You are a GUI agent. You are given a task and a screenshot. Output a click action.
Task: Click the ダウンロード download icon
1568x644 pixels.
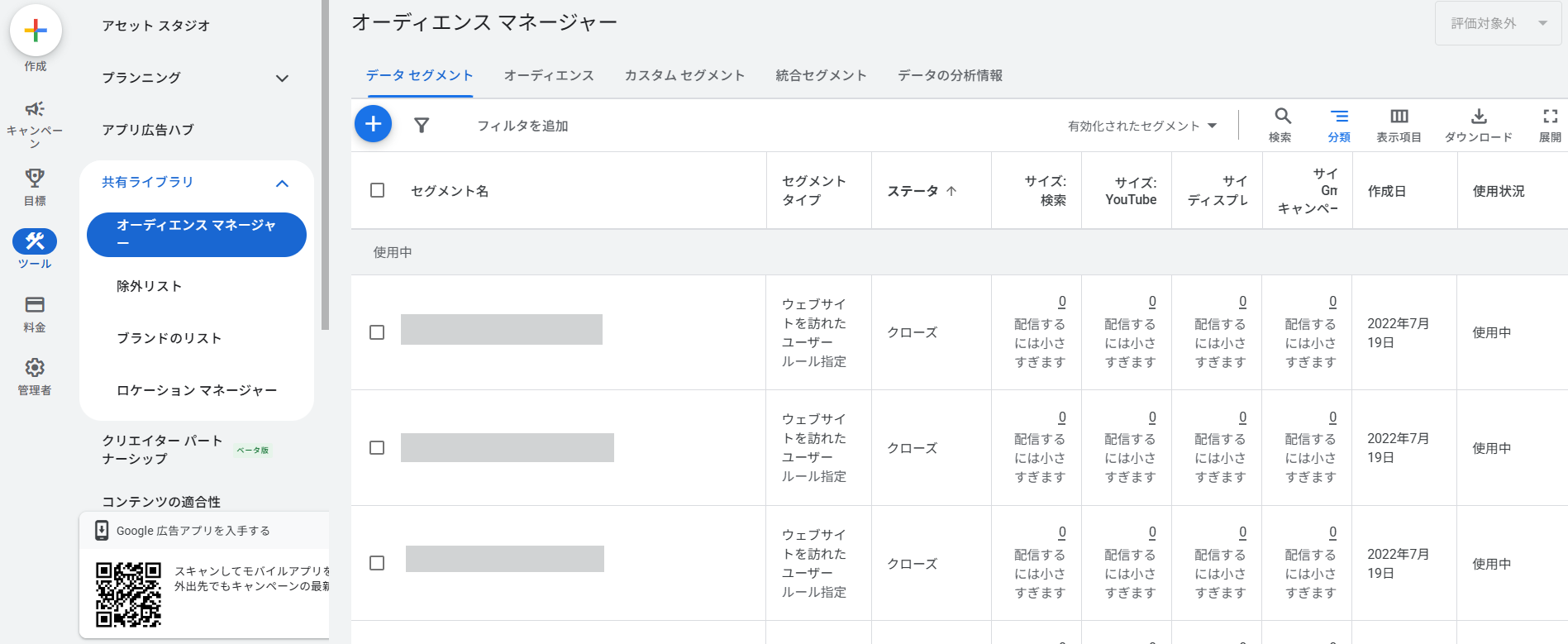1478,125
